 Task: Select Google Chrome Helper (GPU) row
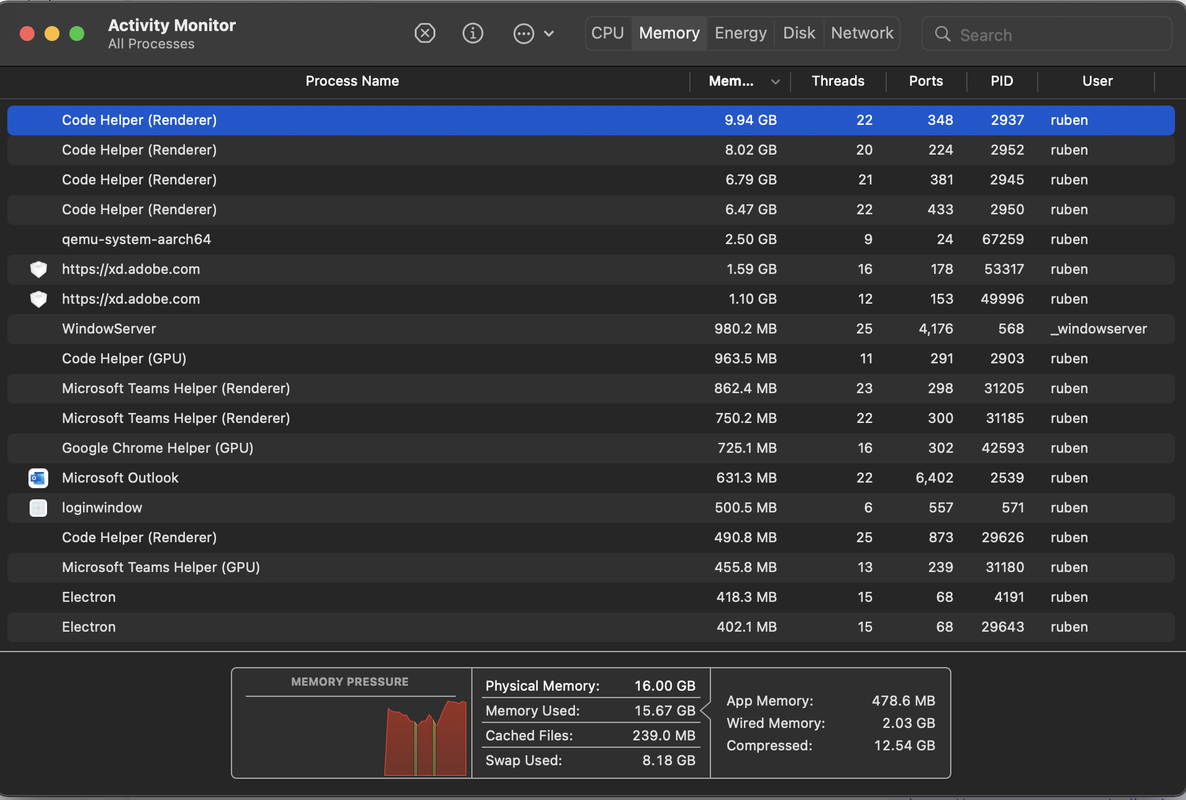coord(591,448)
